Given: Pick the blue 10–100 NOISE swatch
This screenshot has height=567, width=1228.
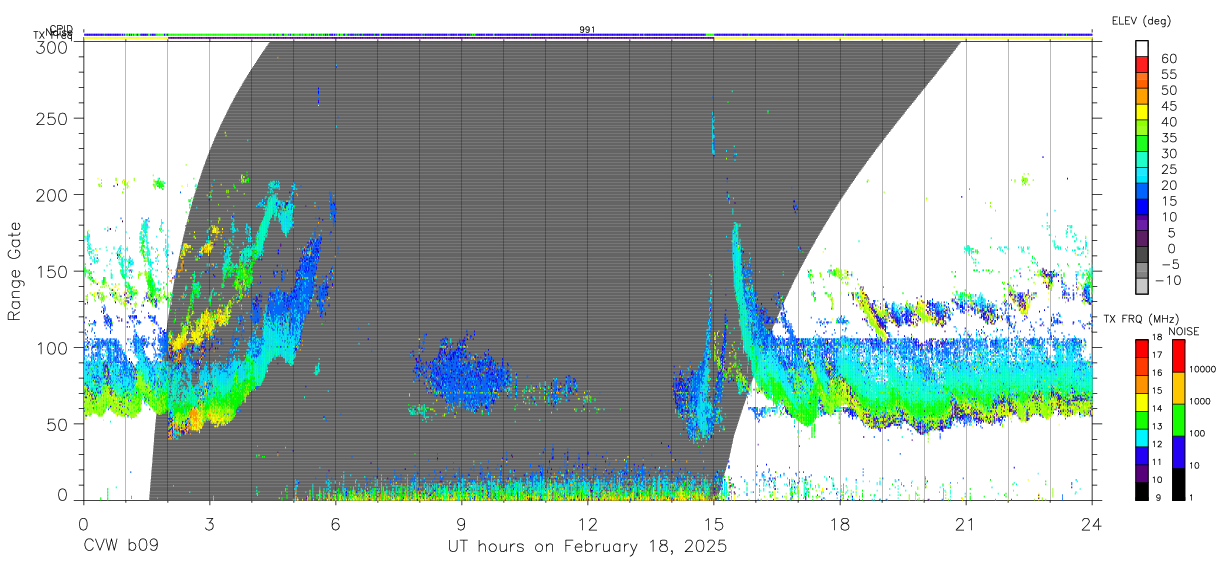Looking at the screenshot, I should pos(1181,451).
